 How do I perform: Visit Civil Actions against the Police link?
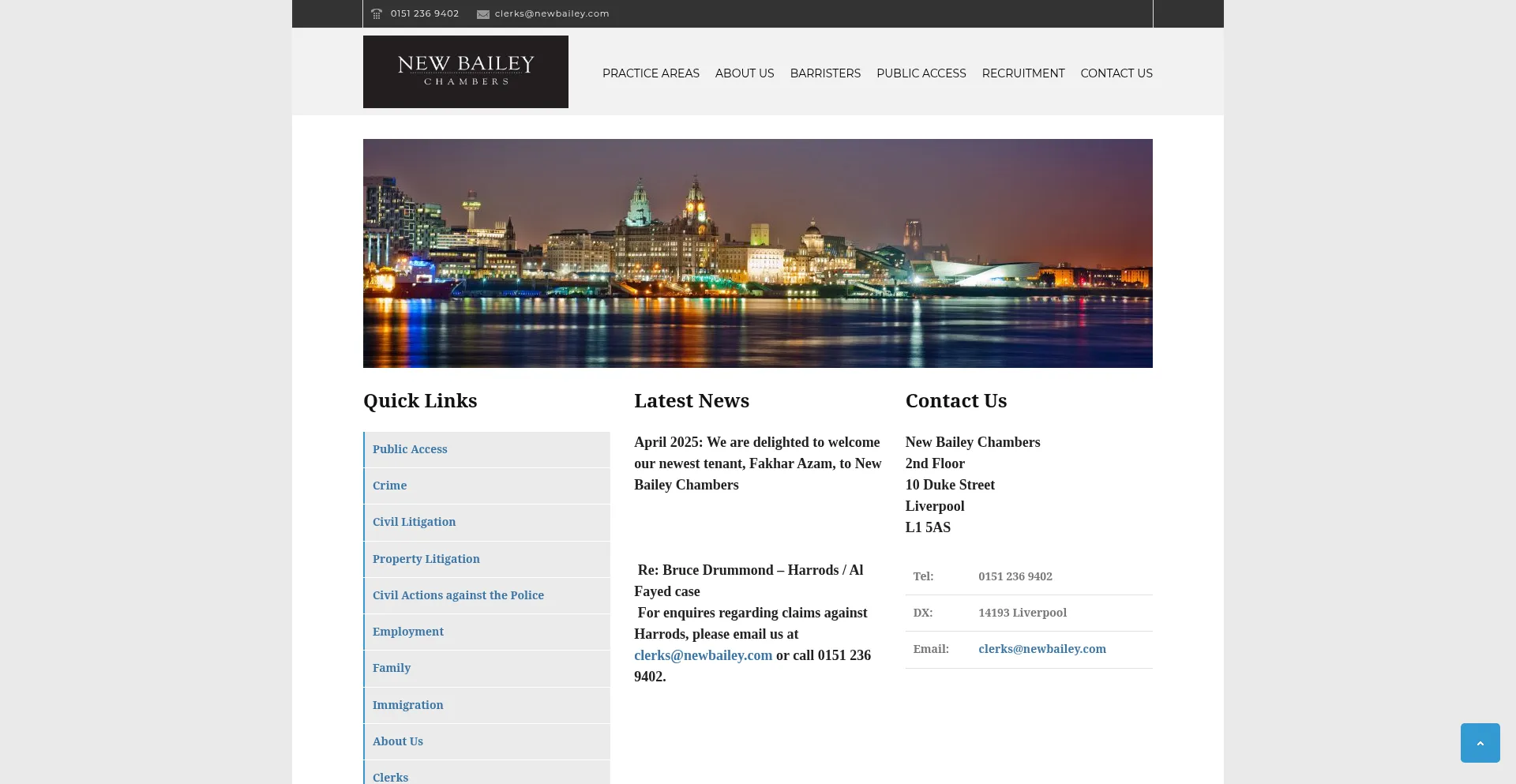(458, 595)
